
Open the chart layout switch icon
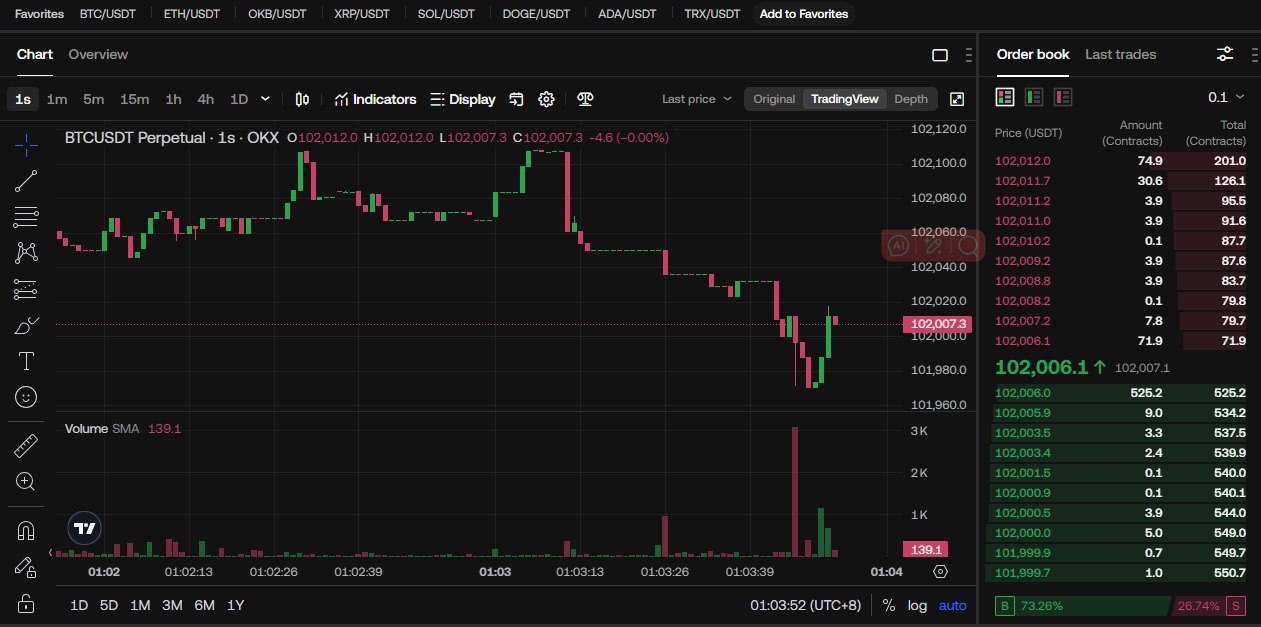click(x=516, y=99)
